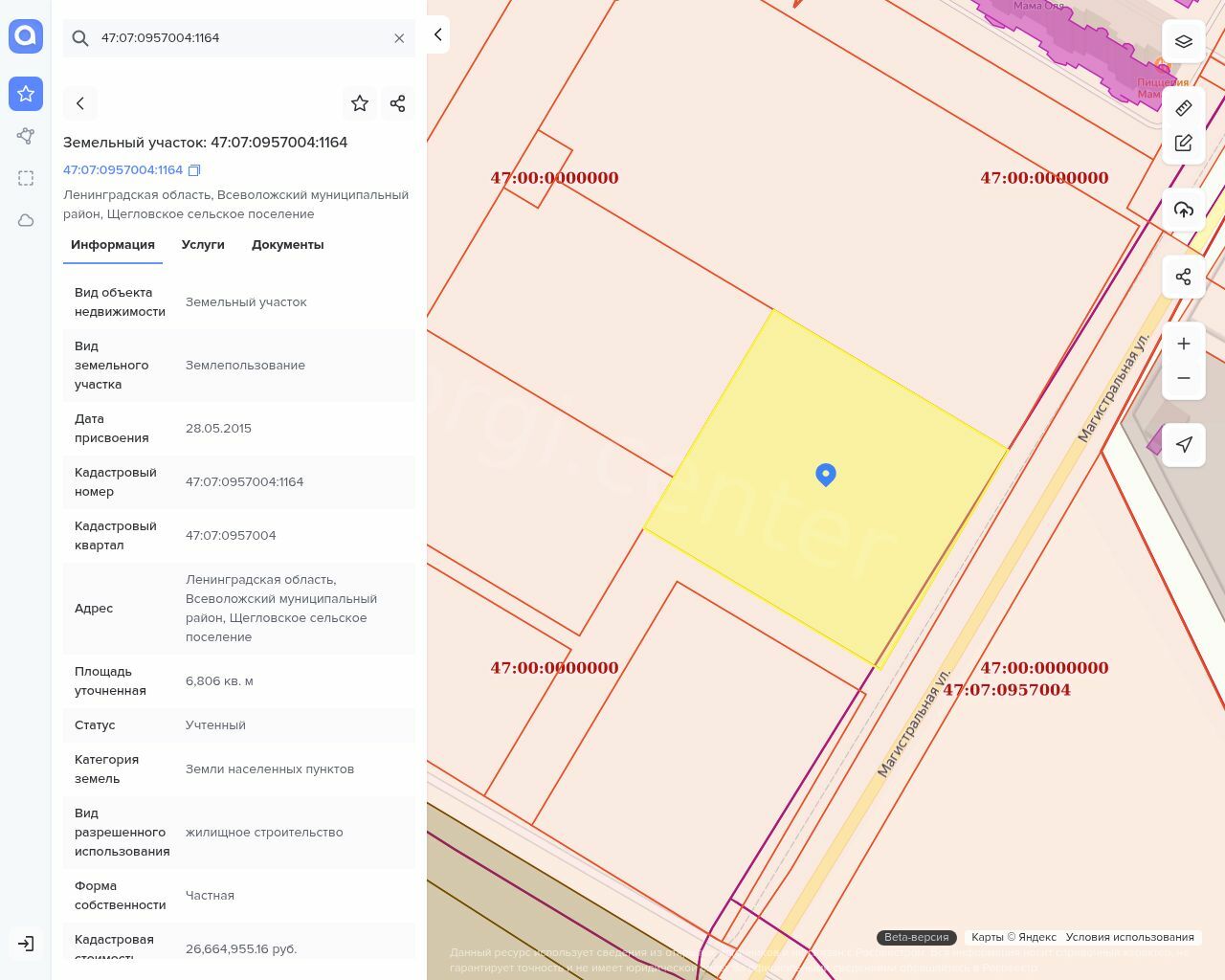The height and width of the screenshot is (980, 1225).
Task: Open the 47:07:0957004:1164 cadastral link
Action: [x=122, y=170]
